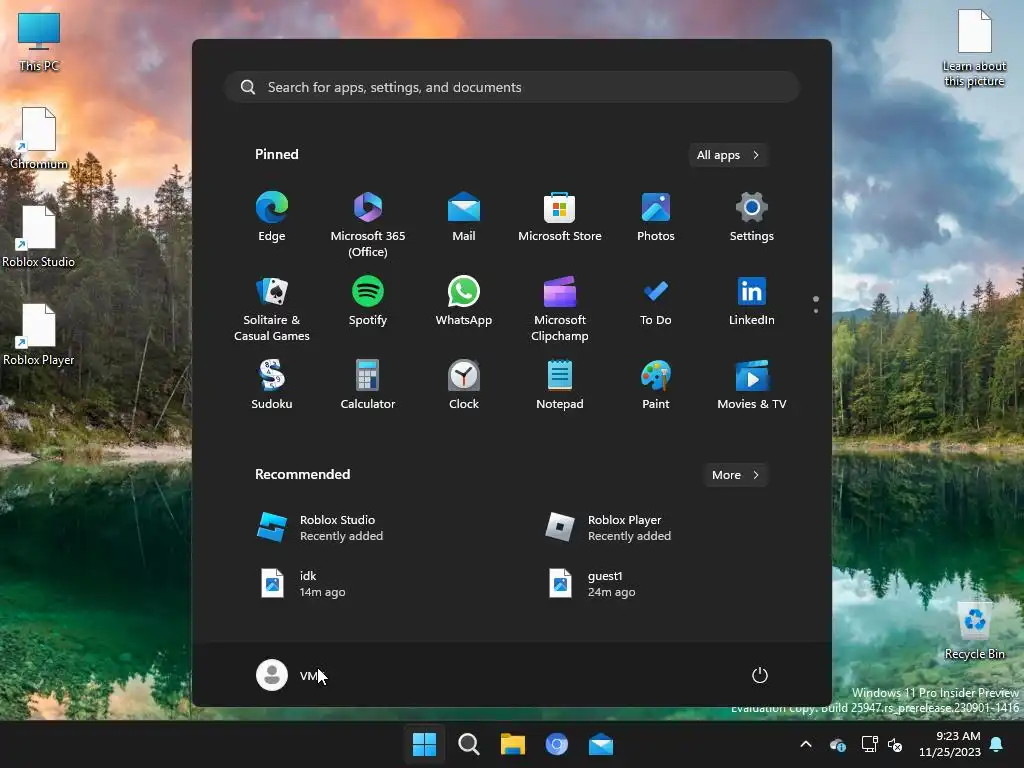1024x768 pixels.
Task: Open the notifications bell icon
Action: (x=996, y=744)
